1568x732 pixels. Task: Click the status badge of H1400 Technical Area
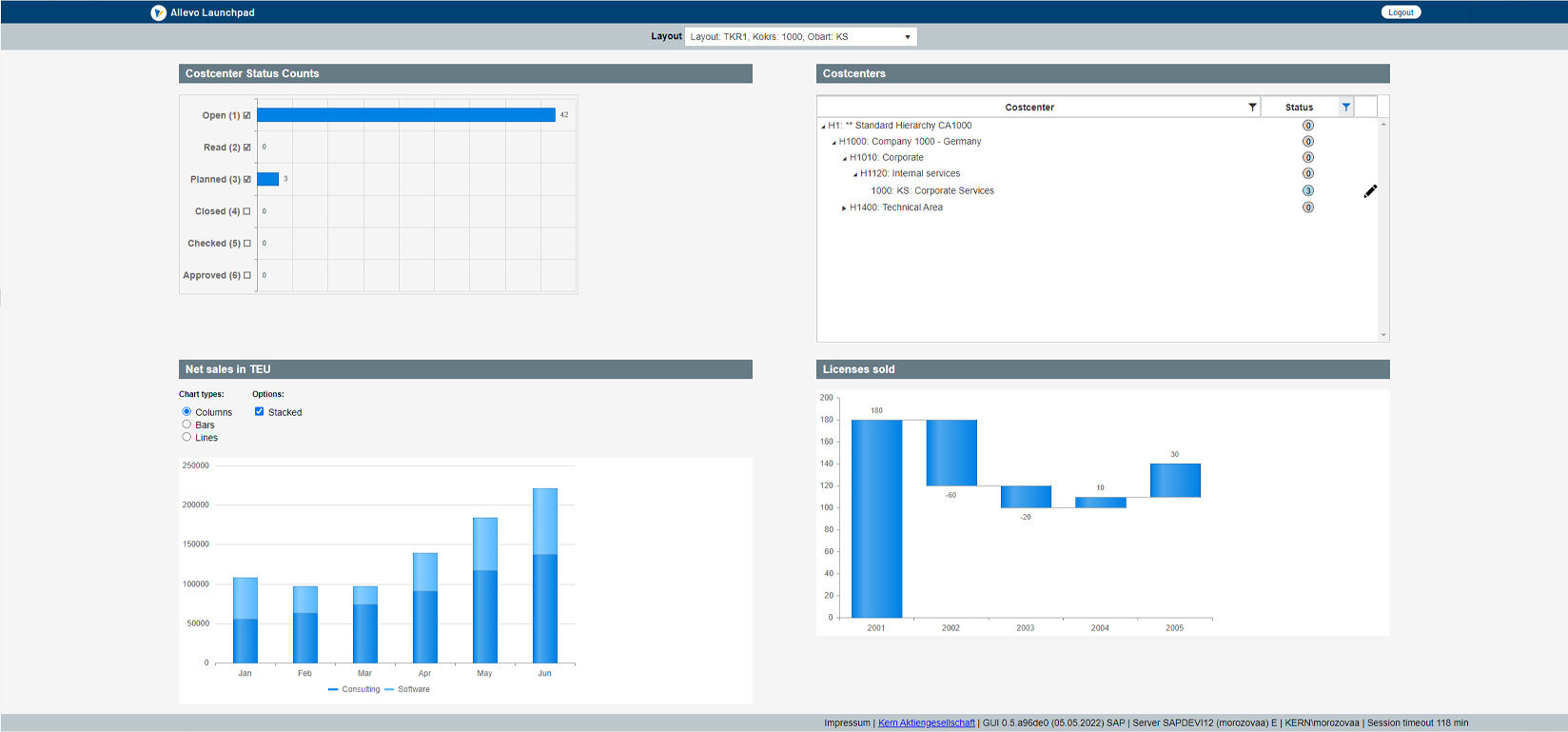pyautogui.click(x=1308, y=208)
